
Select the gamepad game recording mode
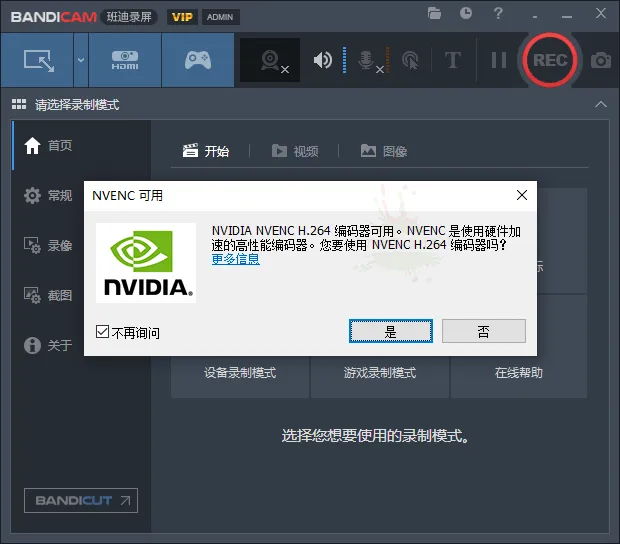click(x=198, y=60)
